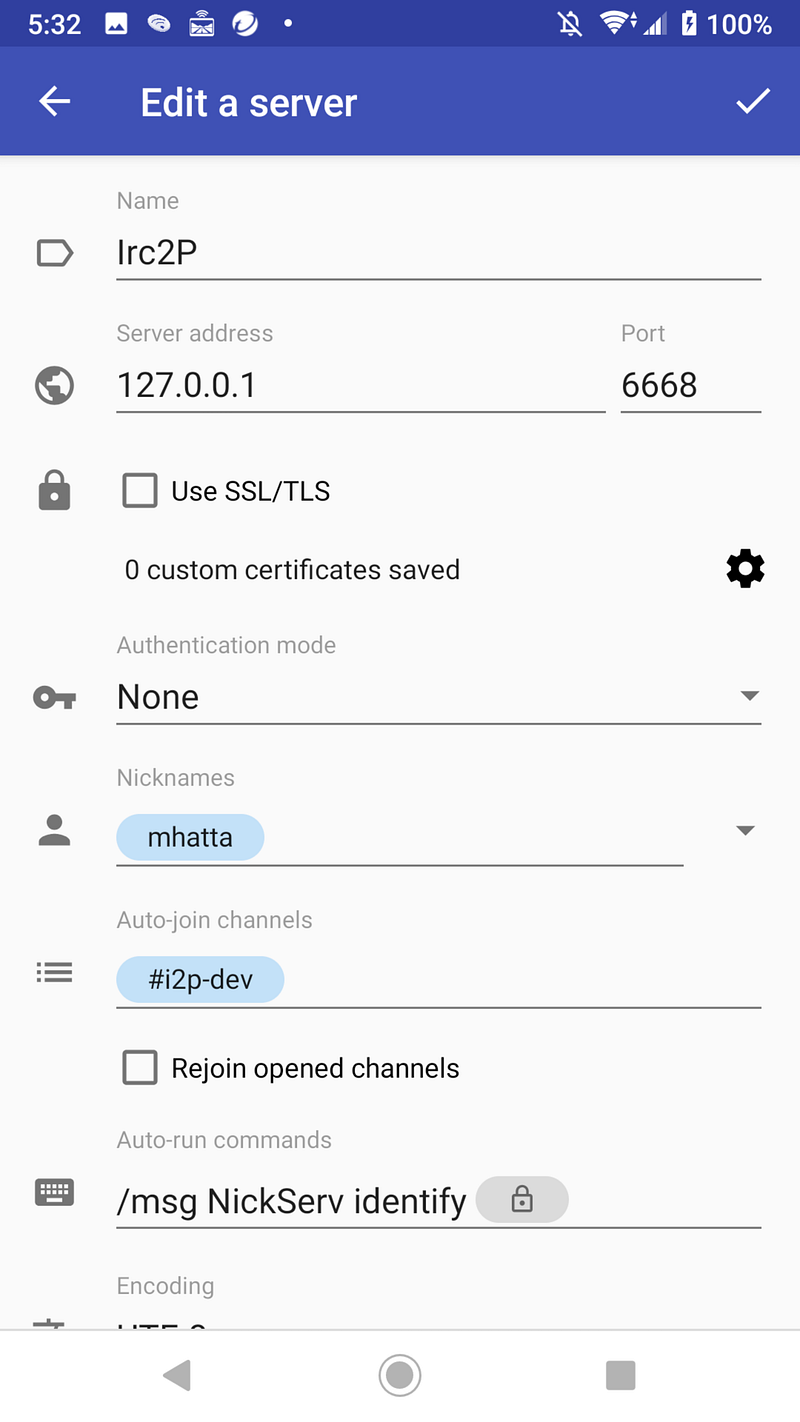Edit the Port field showing 6668
Viewport: 800px width, 1422px height.
click(x=690, y=385)
